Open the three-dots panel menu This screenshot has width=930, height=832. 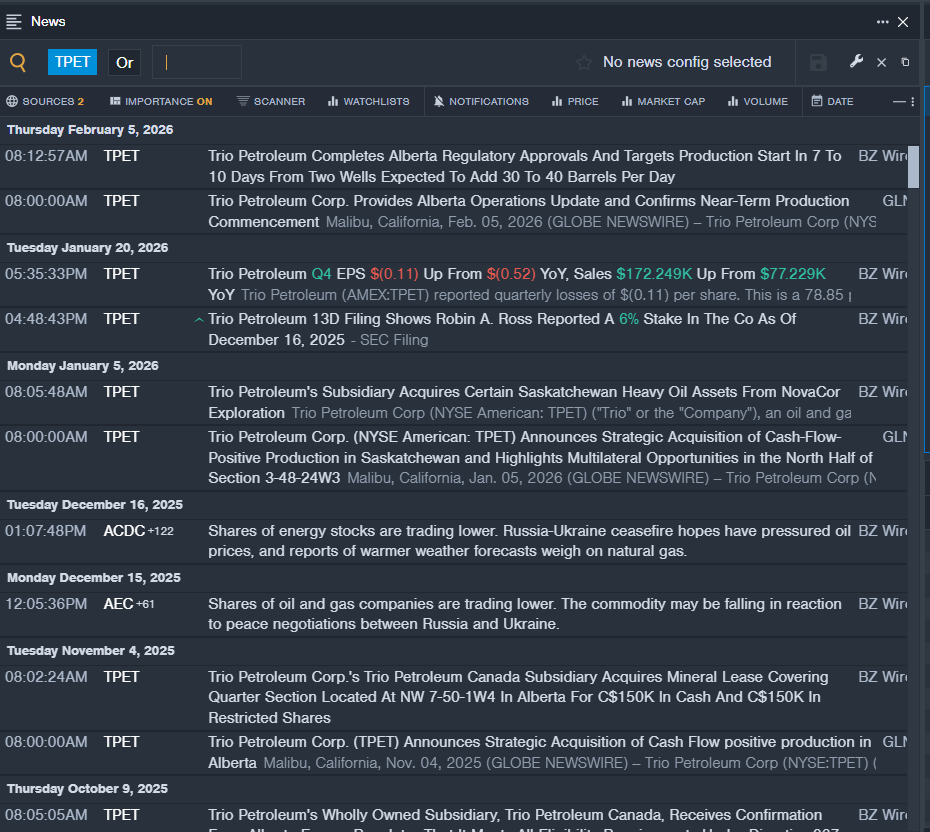pos(883,22)
